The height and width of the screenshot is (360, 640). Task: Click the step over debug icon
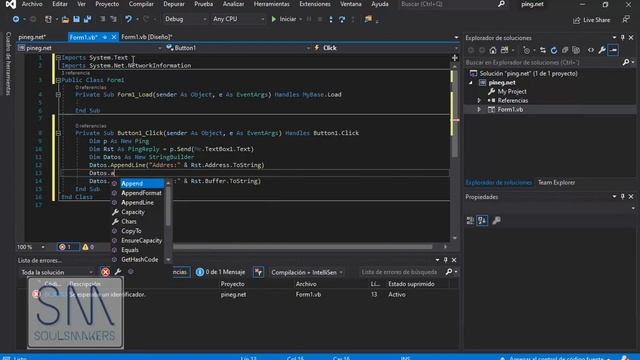pos(342,19)
